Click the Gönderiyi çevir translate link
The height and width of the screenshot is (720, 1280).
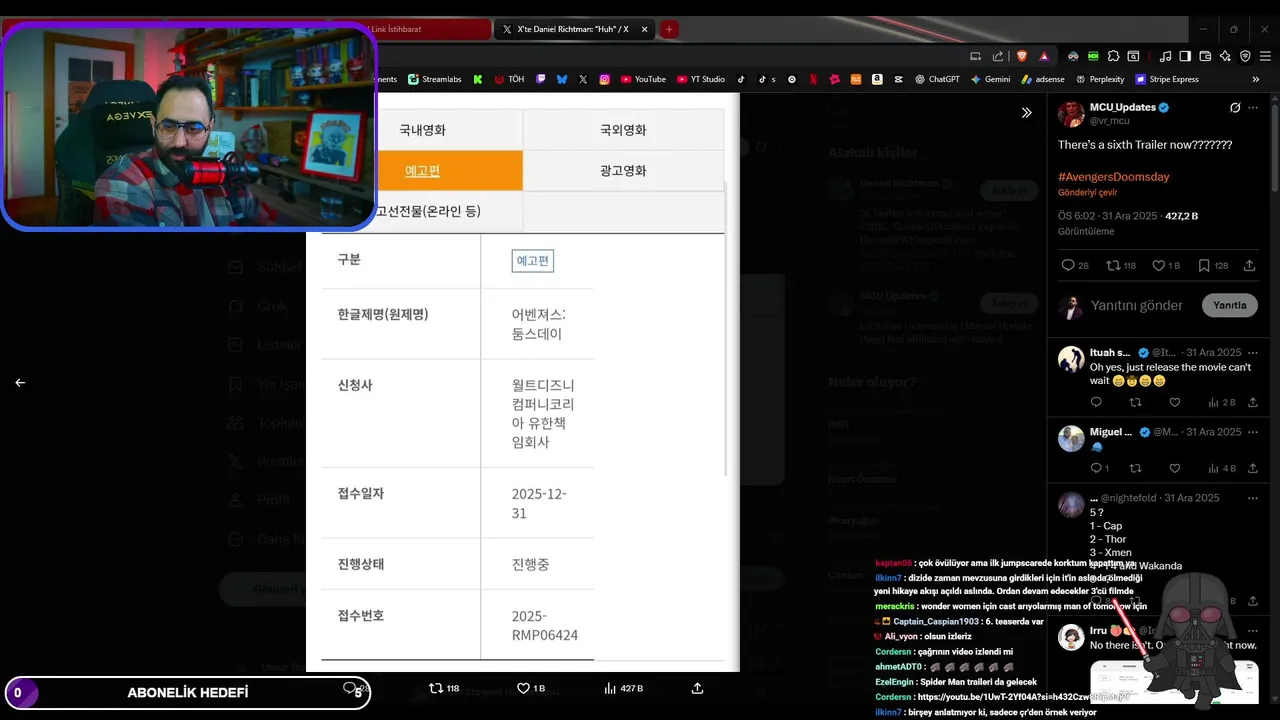(x=1088, y=193)
